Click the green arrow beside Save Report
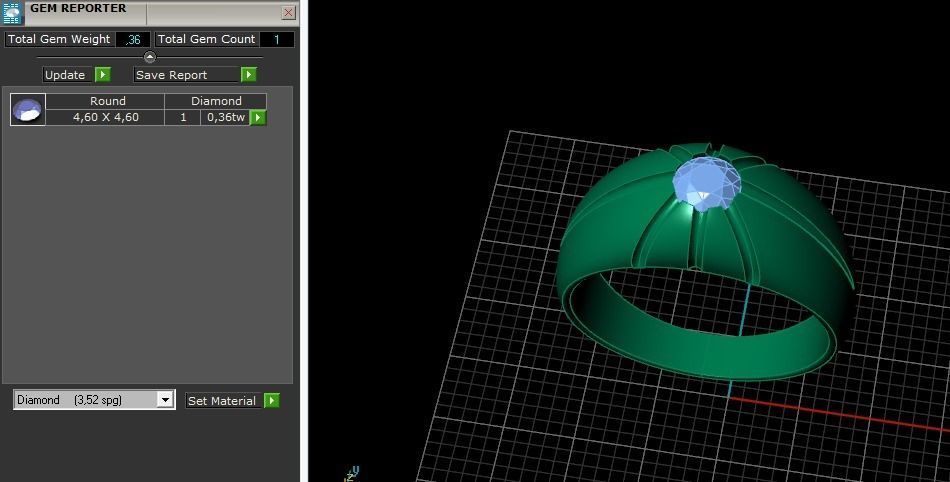 [x=248, y=74]
